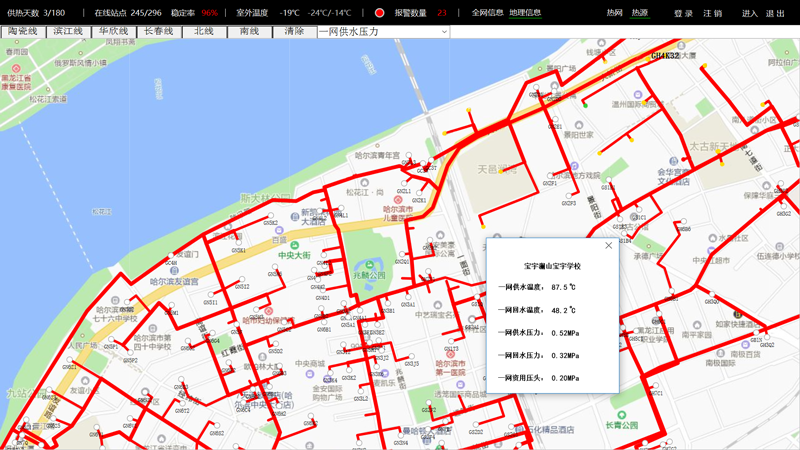
Task: Toggle the 热网 view
Action: click(x=614, y=13)
